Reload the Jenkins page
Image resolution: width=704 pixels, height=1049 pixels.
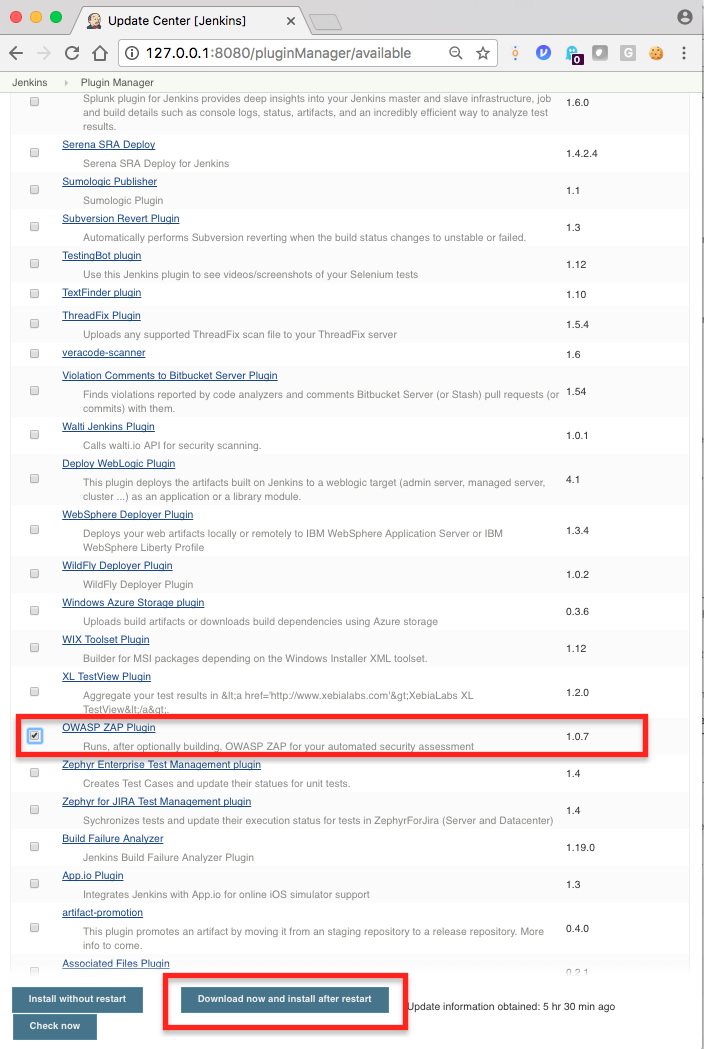tap(72, 53)
